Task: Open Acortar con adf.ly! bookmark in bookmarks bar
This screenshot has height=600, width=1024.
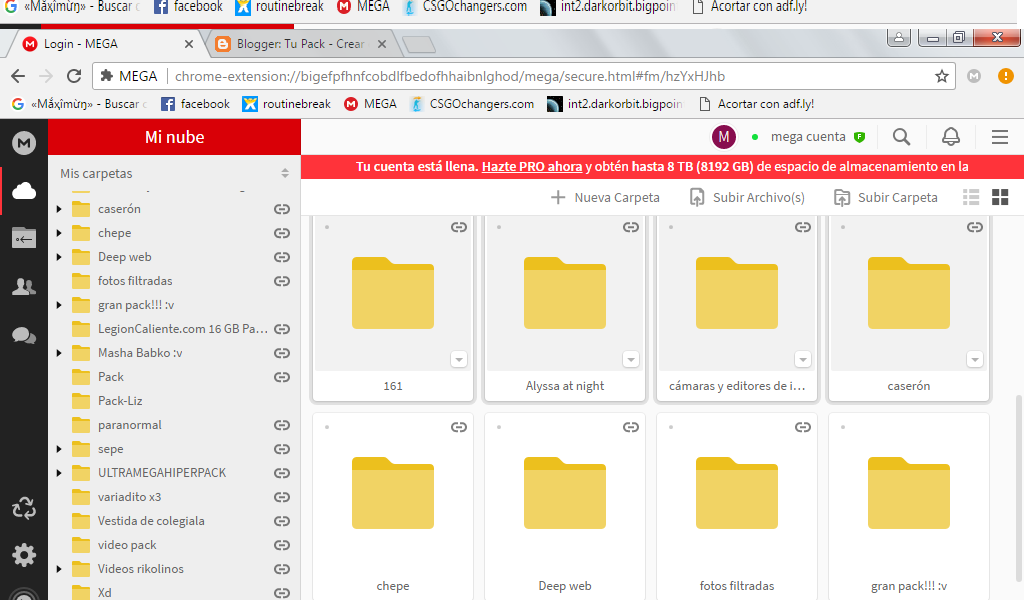Action: click(756, 104)
